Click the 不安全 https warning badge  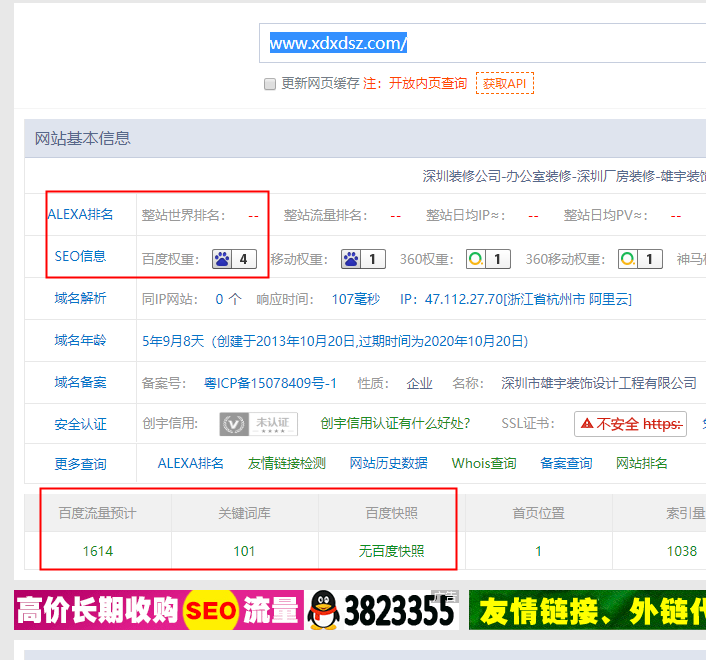click(630, 424)
